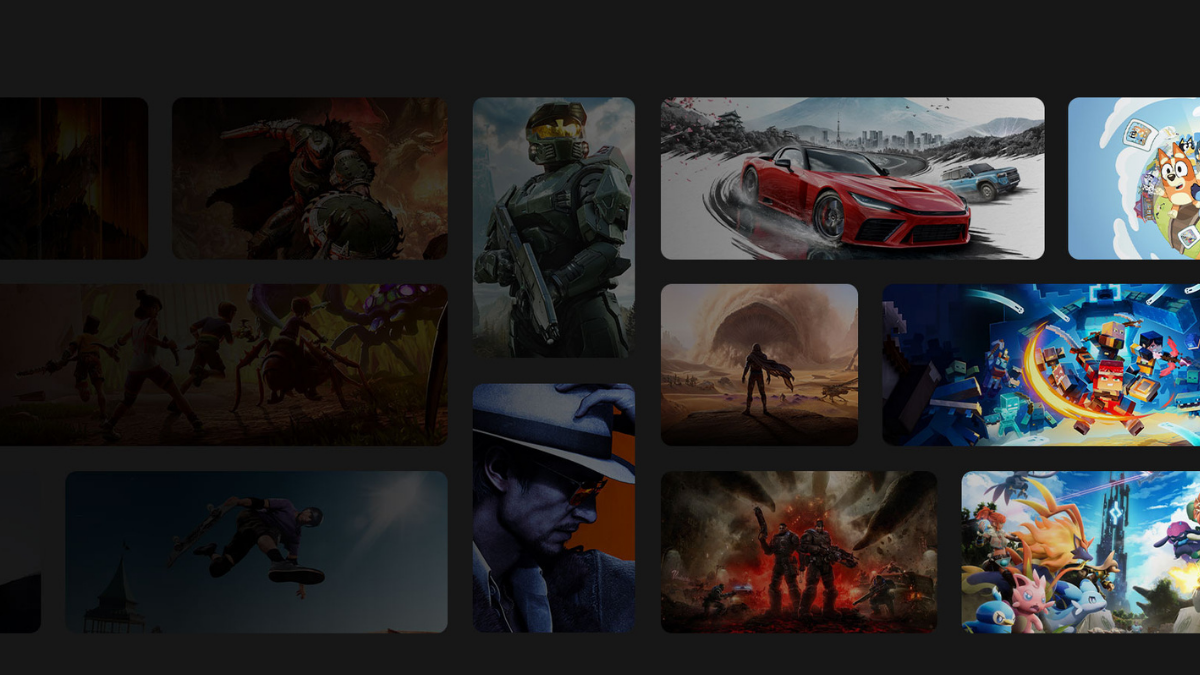This screenshot has height=675, width=1200.
Task: Open the cartoon blue dog game tile
Action: coord(1134,178)
